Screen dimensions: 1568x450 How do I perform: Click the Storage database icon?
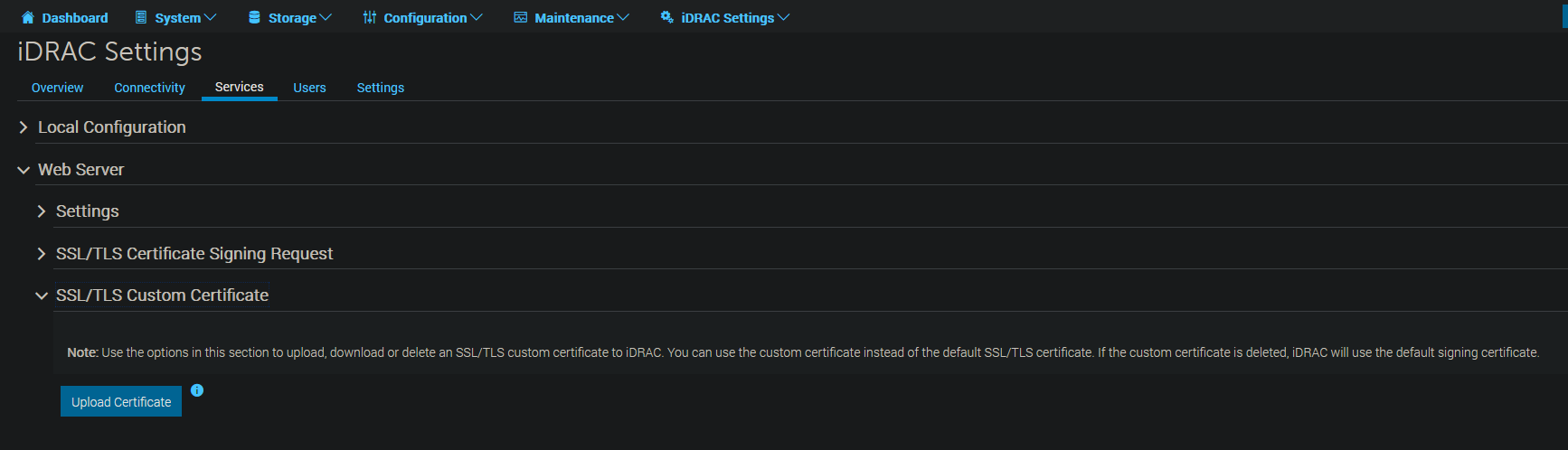[x=254, y=17]
